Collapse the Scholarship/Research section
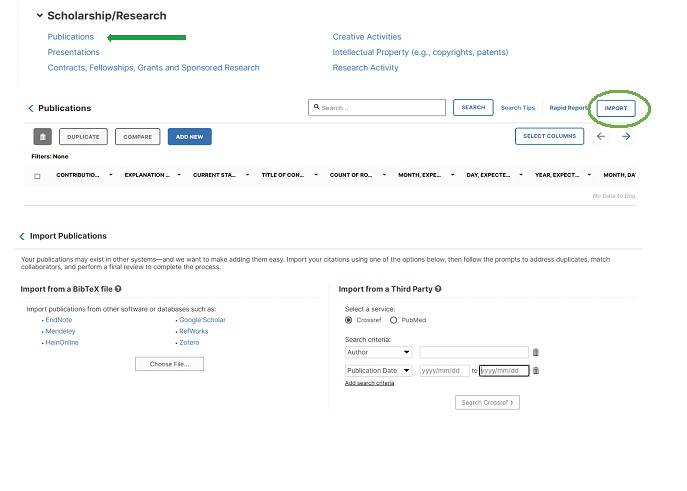 click(x=39, y=16)
